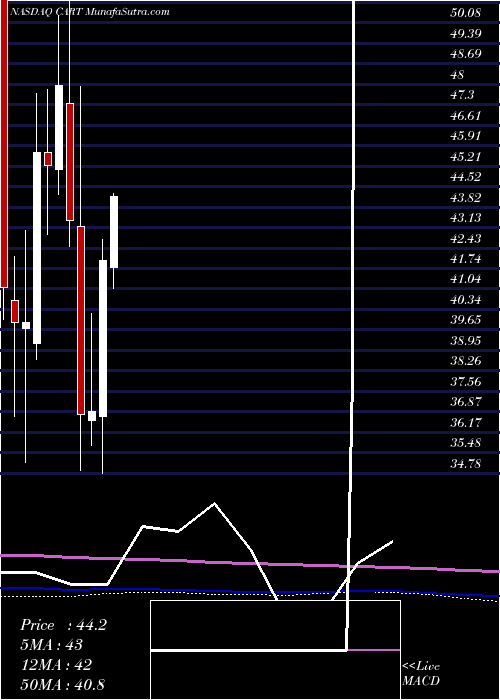Click the 40.34 price axis label
The width and height of the screenshot is (500, 700).
tap(465, 300)
